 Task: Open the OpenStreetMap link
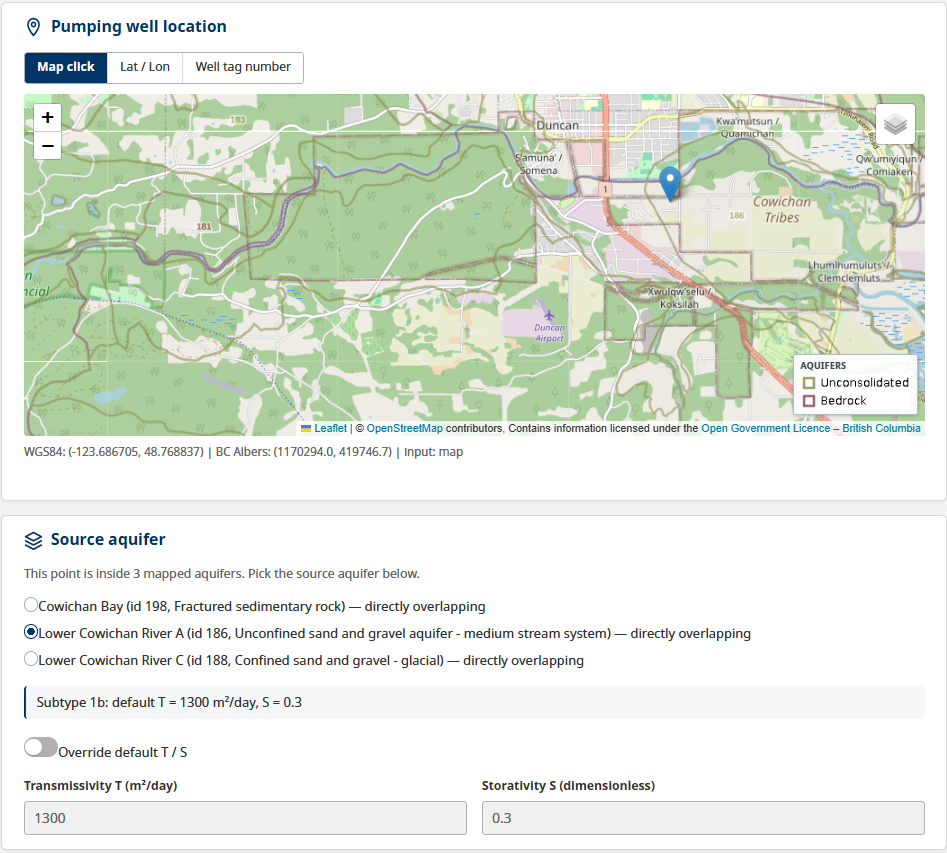pos(404,428)
